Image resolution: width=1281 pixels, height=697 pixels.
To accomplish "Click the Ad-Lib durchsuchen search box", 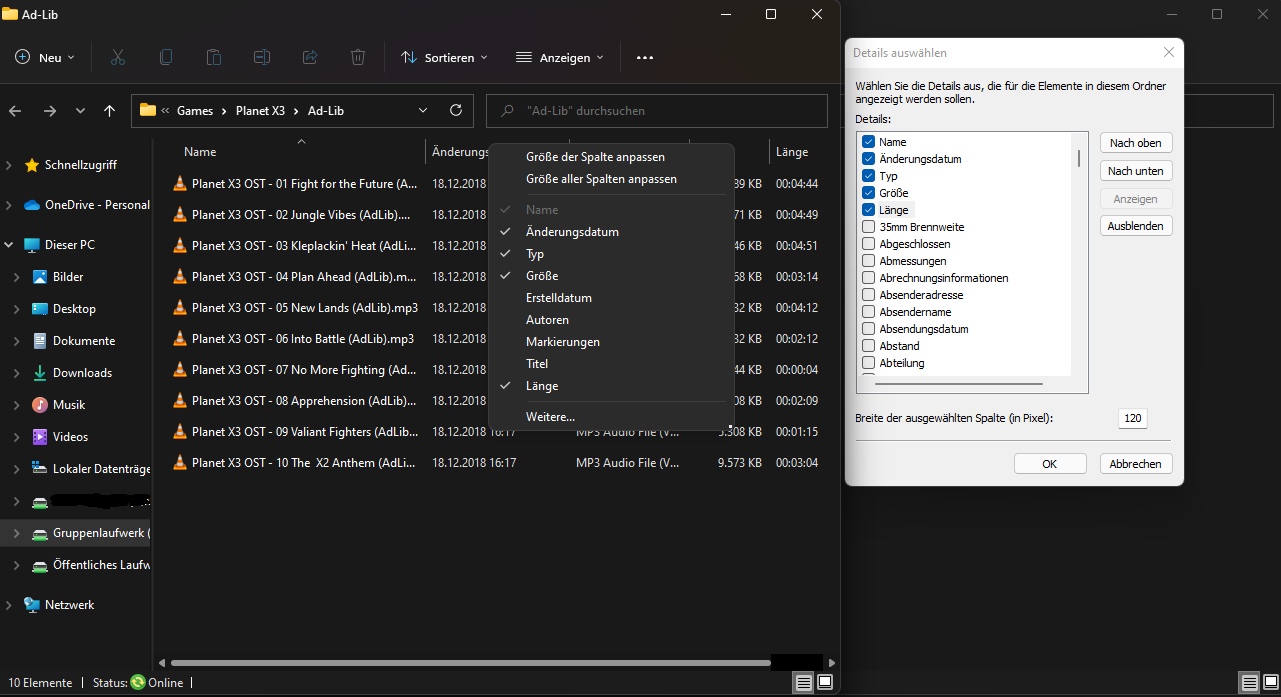I will coord(657,111).
